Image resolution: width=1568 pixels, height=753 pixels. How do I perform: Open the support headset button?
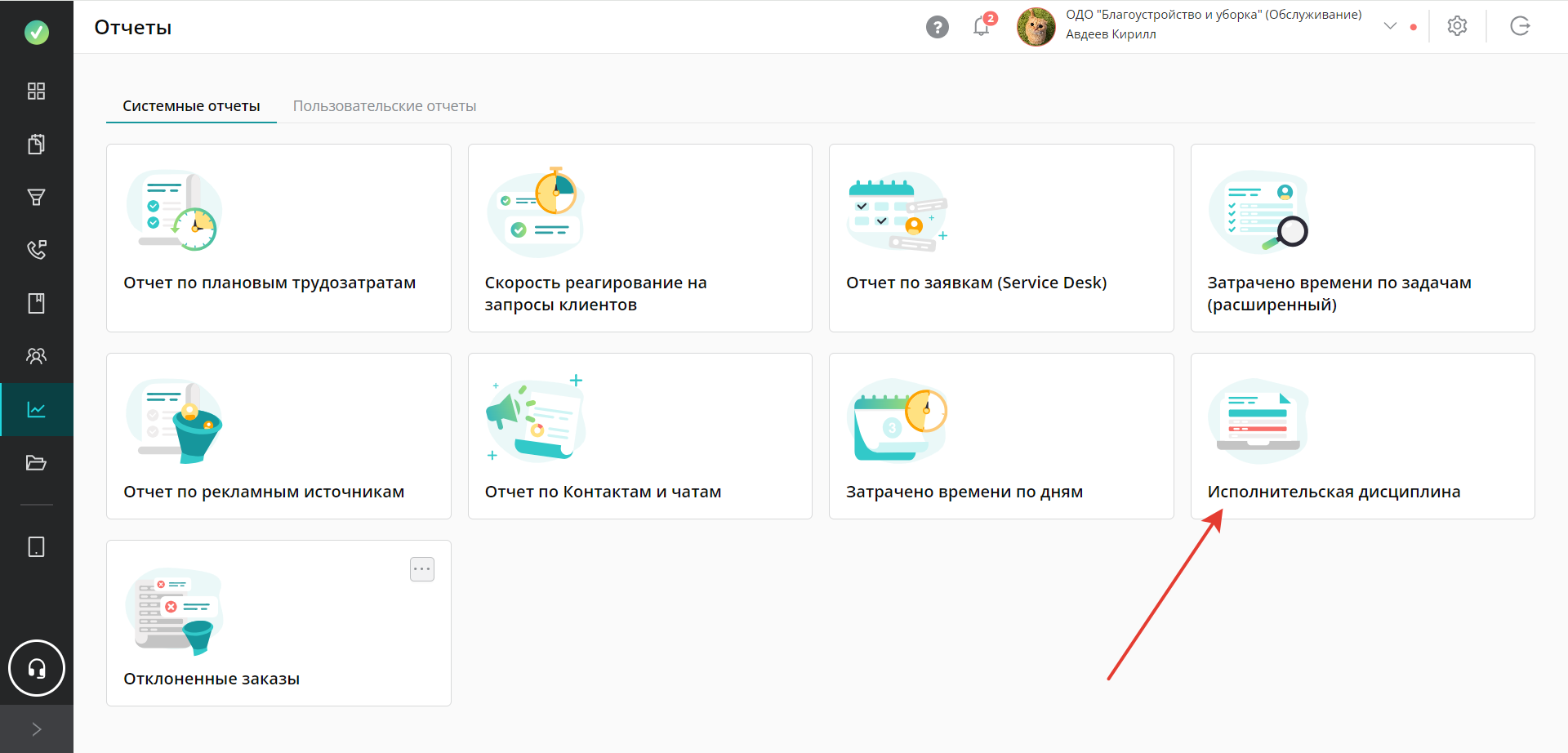[37, 668]
